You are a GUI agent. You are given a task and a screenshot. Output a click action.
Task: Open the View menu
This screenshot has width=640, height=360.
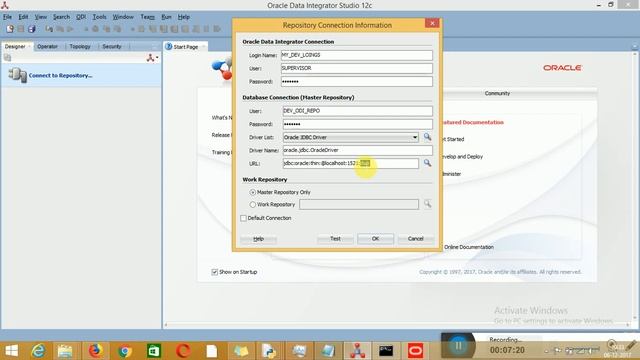click(x=40, y=17)
